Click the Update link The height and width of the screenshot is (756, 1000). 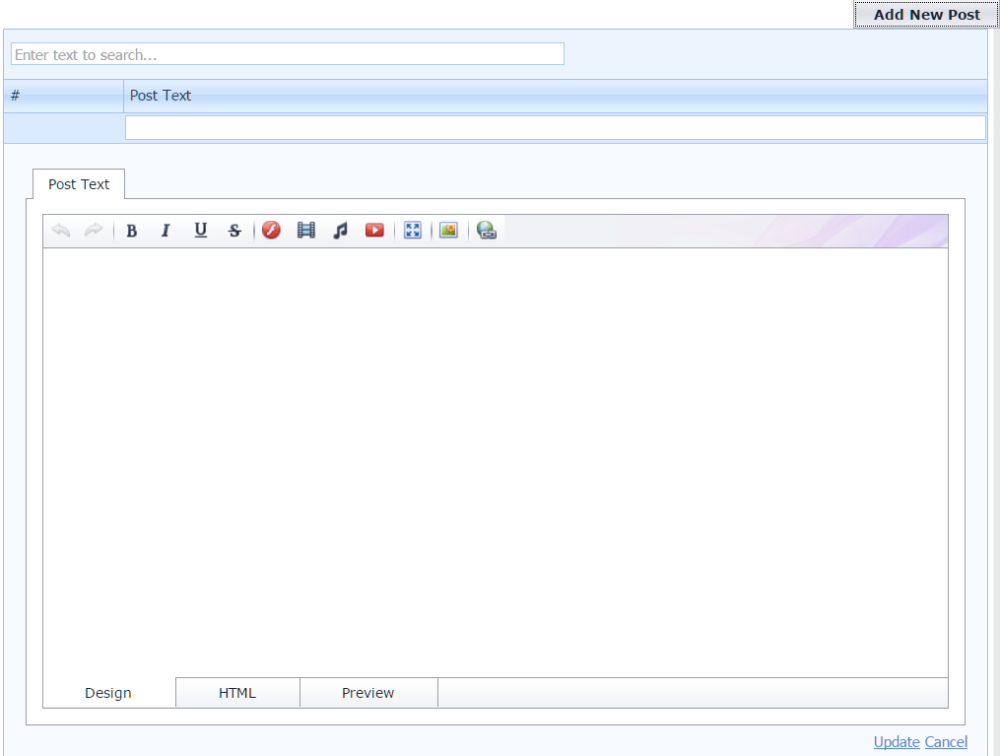coord(896,742)
